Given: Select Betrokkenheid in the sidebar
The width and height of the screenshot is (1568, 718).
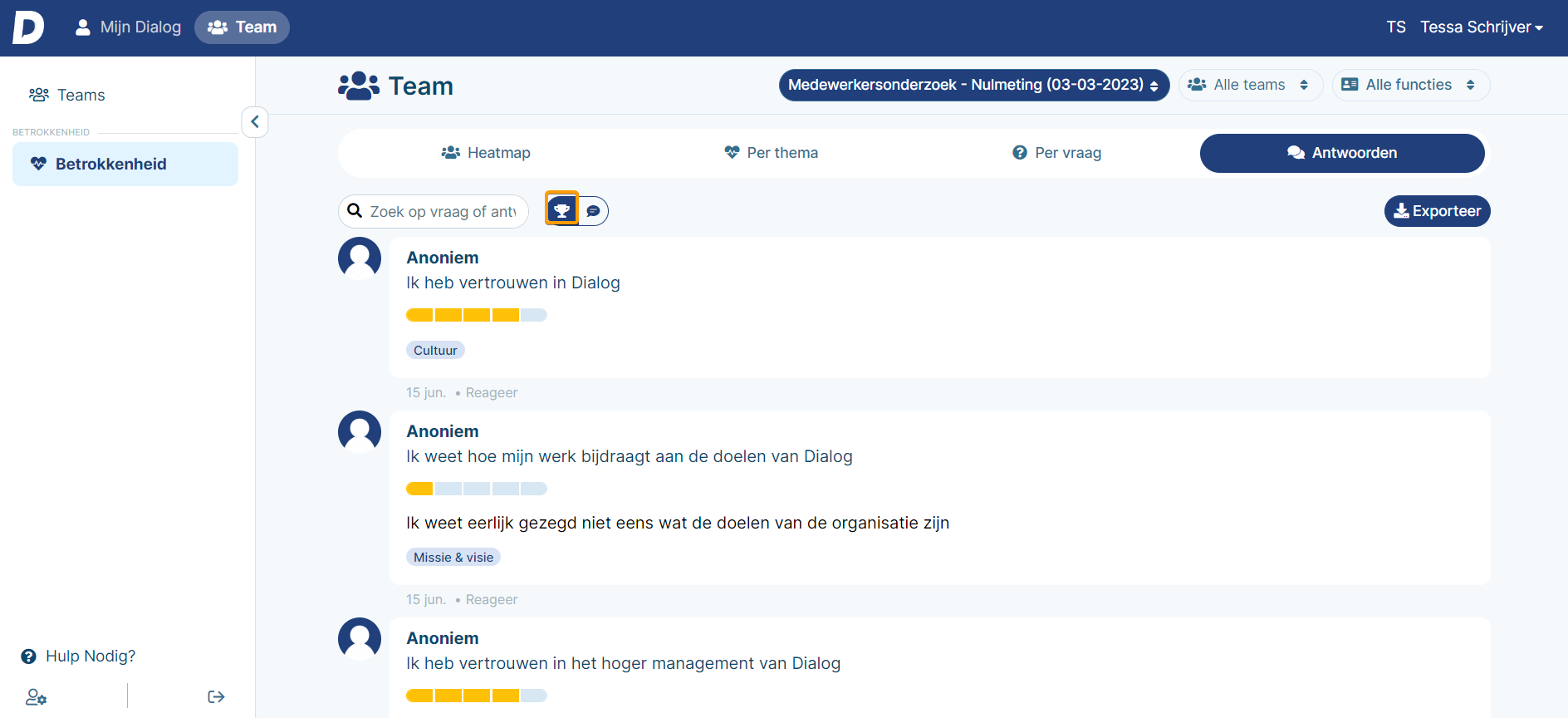Looking at the screenshot, I should (x=125, y=164).
